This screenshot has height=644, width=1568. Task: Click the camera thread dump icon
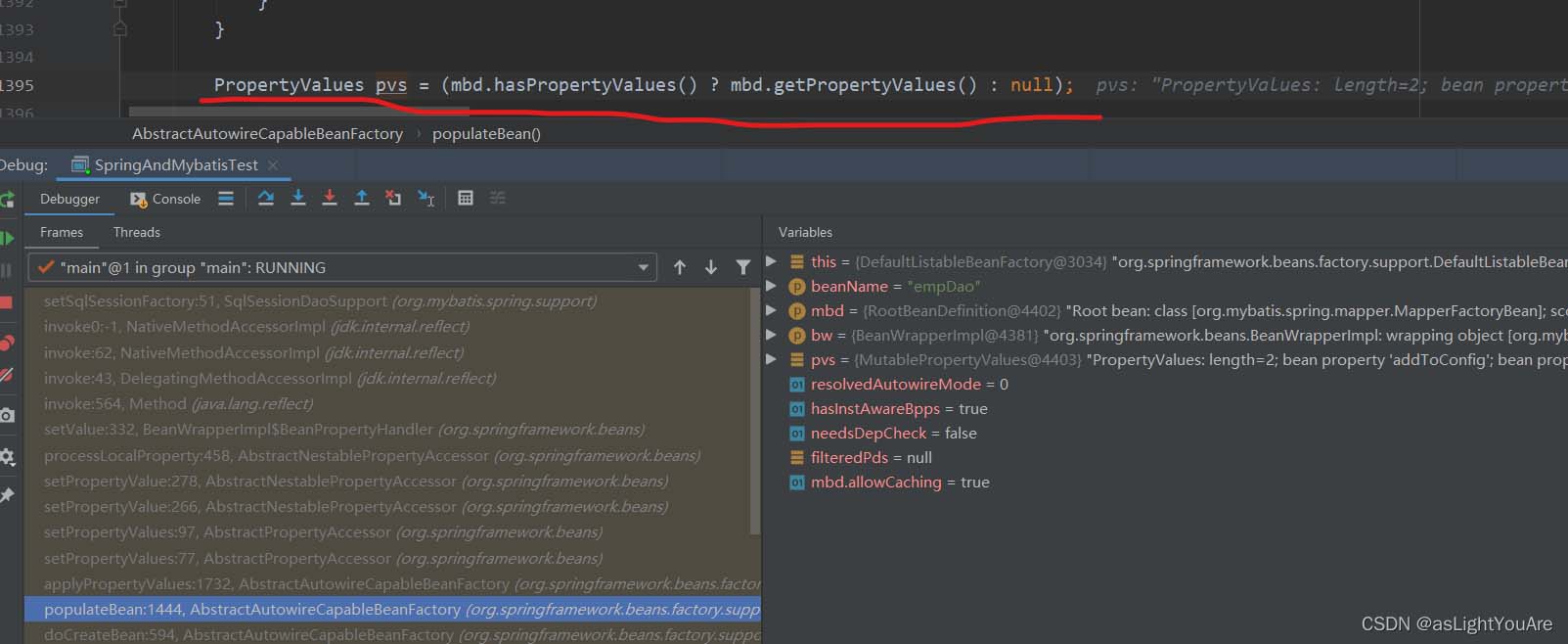click(x=8, y=416)
